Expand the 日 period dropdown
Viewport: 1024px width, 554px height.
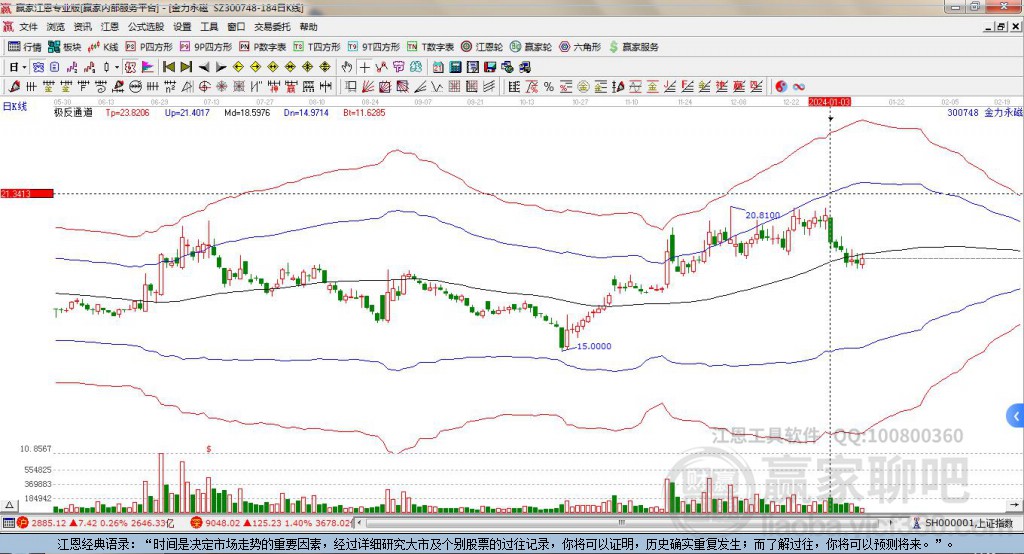pos(24,67)
